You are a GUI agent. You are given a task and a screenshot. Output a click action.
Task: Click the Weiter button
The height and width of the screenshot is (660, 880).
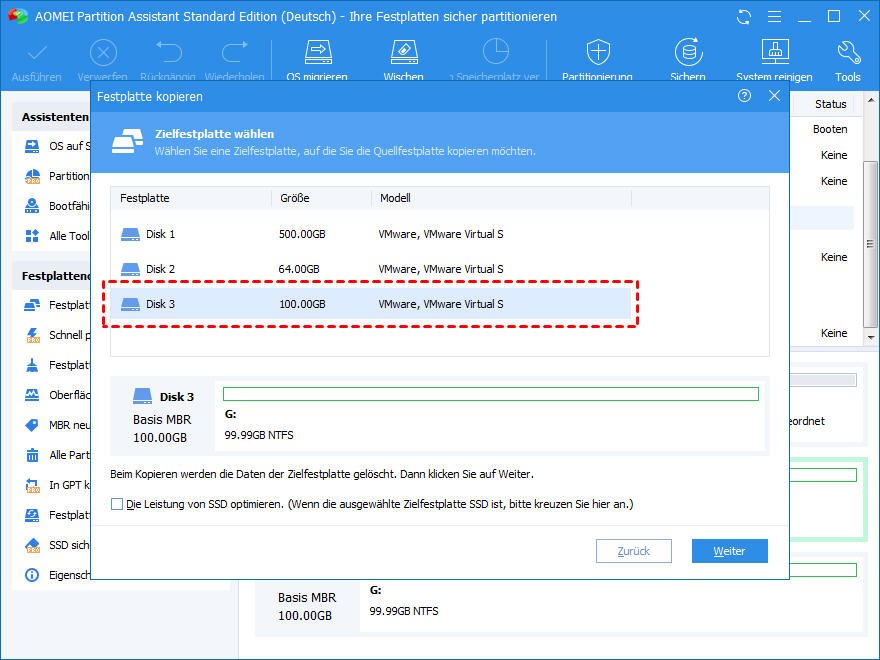click(730, 551)
